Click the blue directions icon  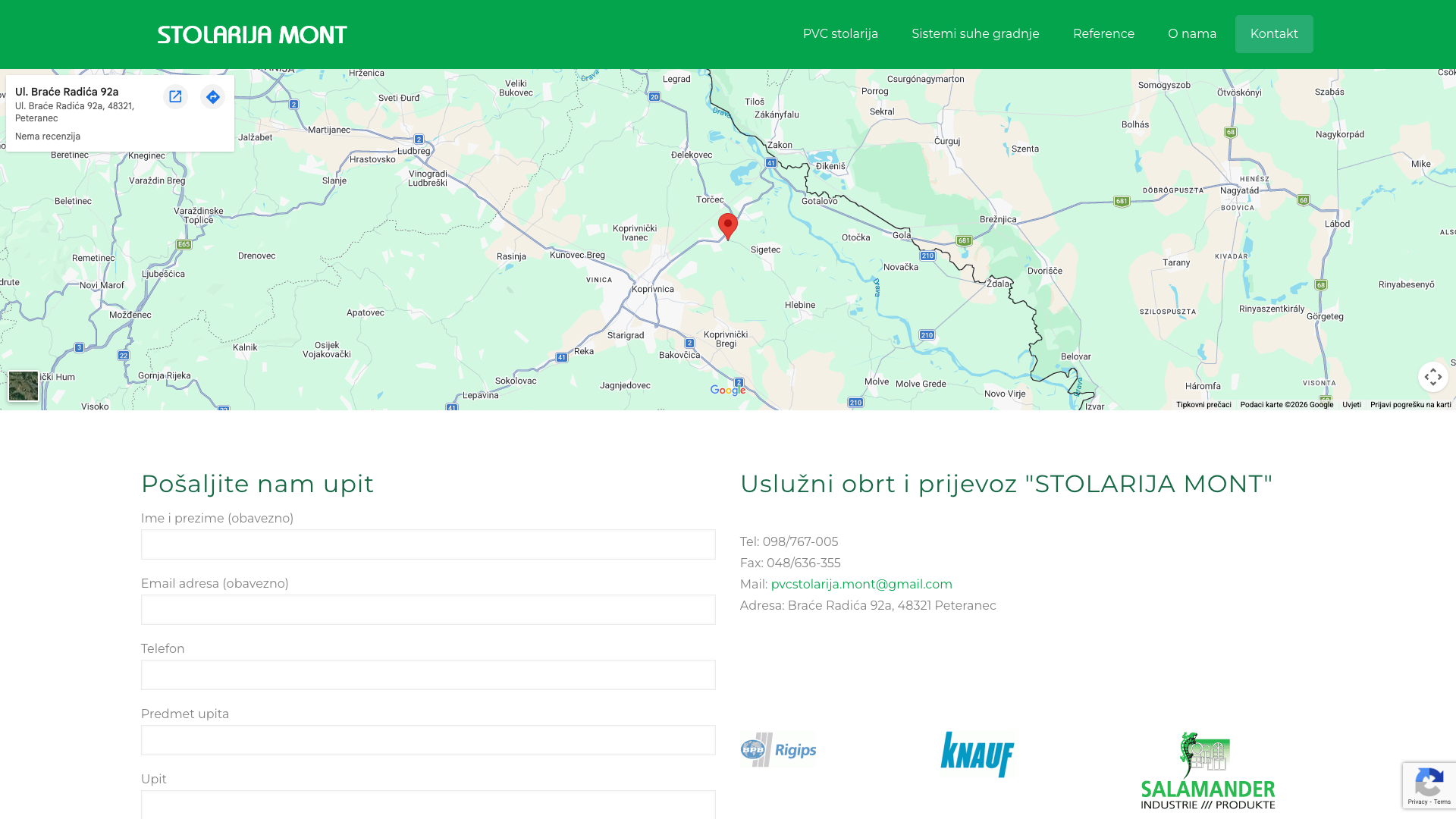pos(213,96)
